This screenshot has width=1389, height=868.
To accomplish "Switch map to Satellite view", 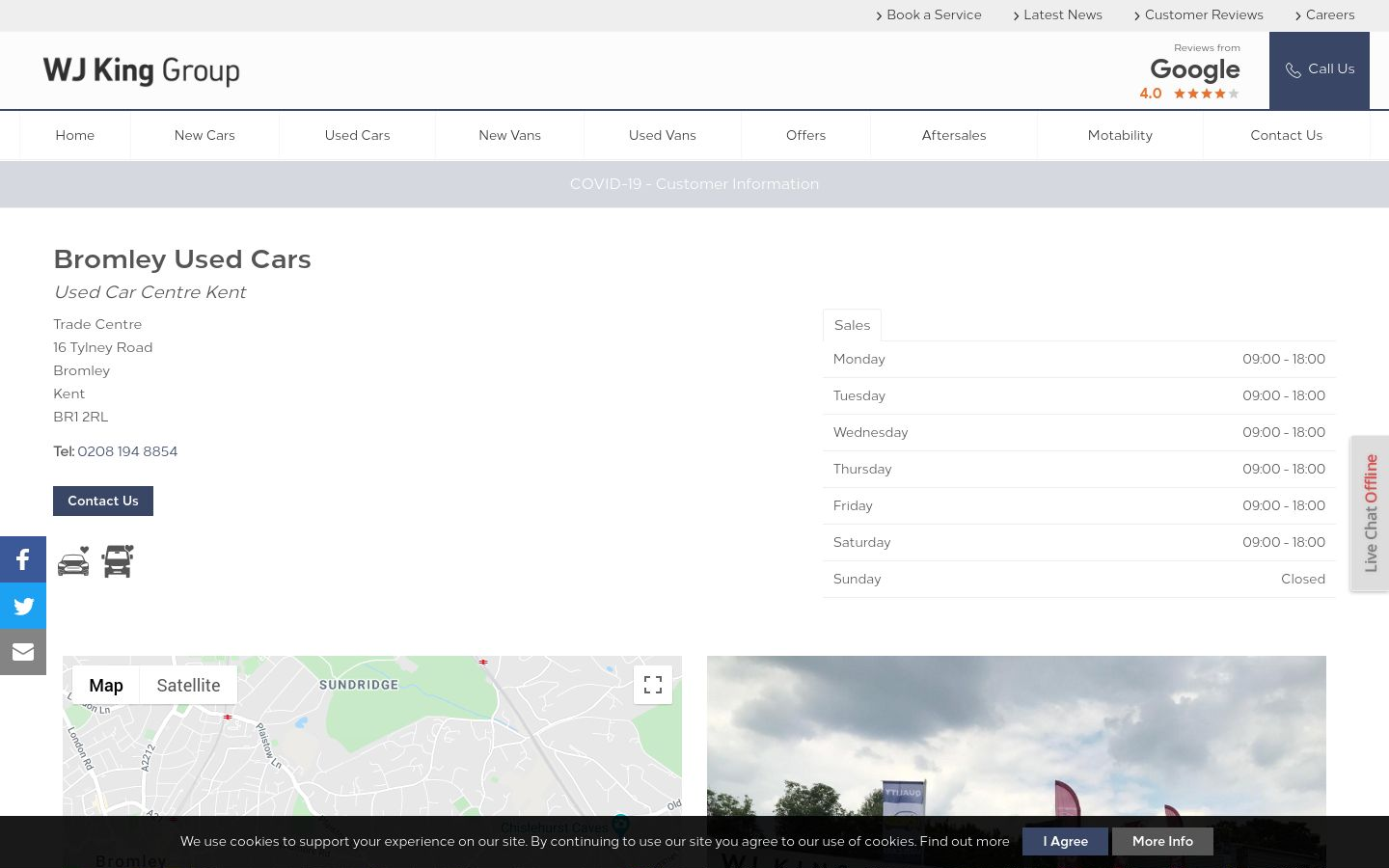I will pos(188,685).
